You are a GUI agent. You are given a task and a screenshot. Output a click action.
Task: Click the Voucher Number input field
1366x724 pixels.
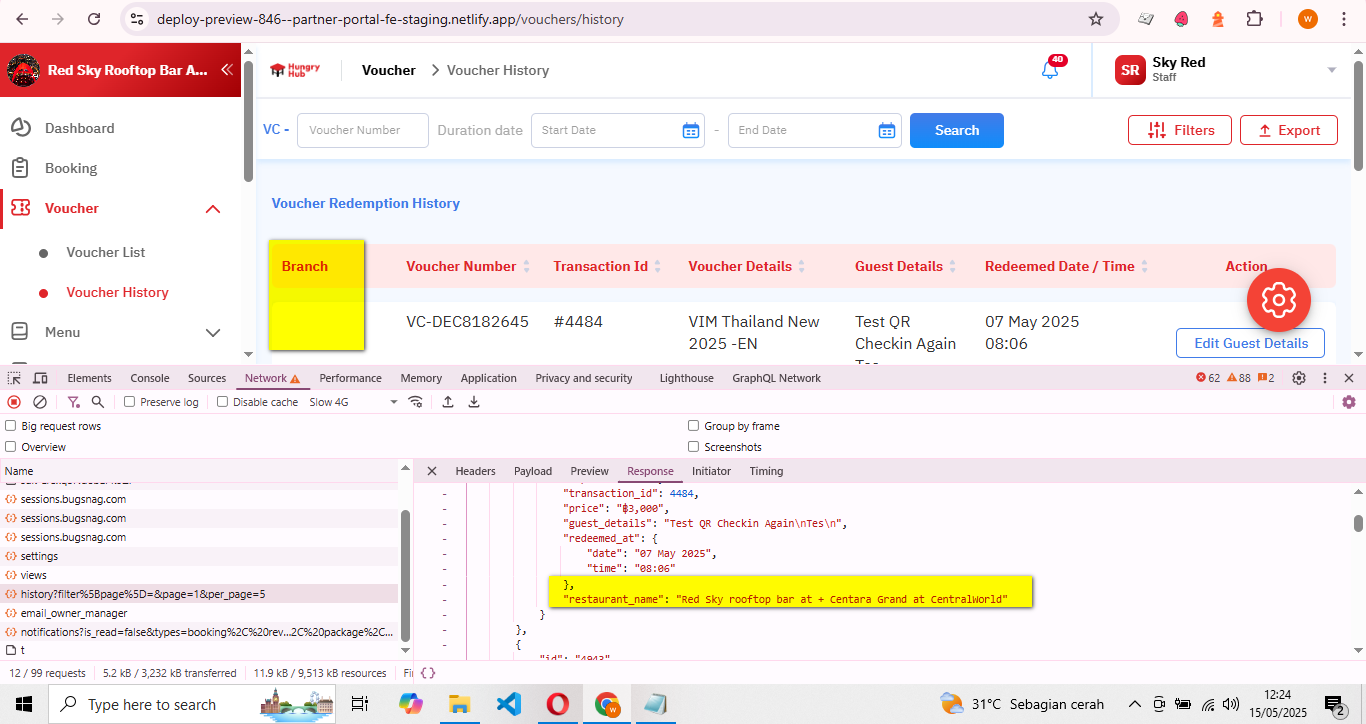pyautogui.click(x=362, y=130)
